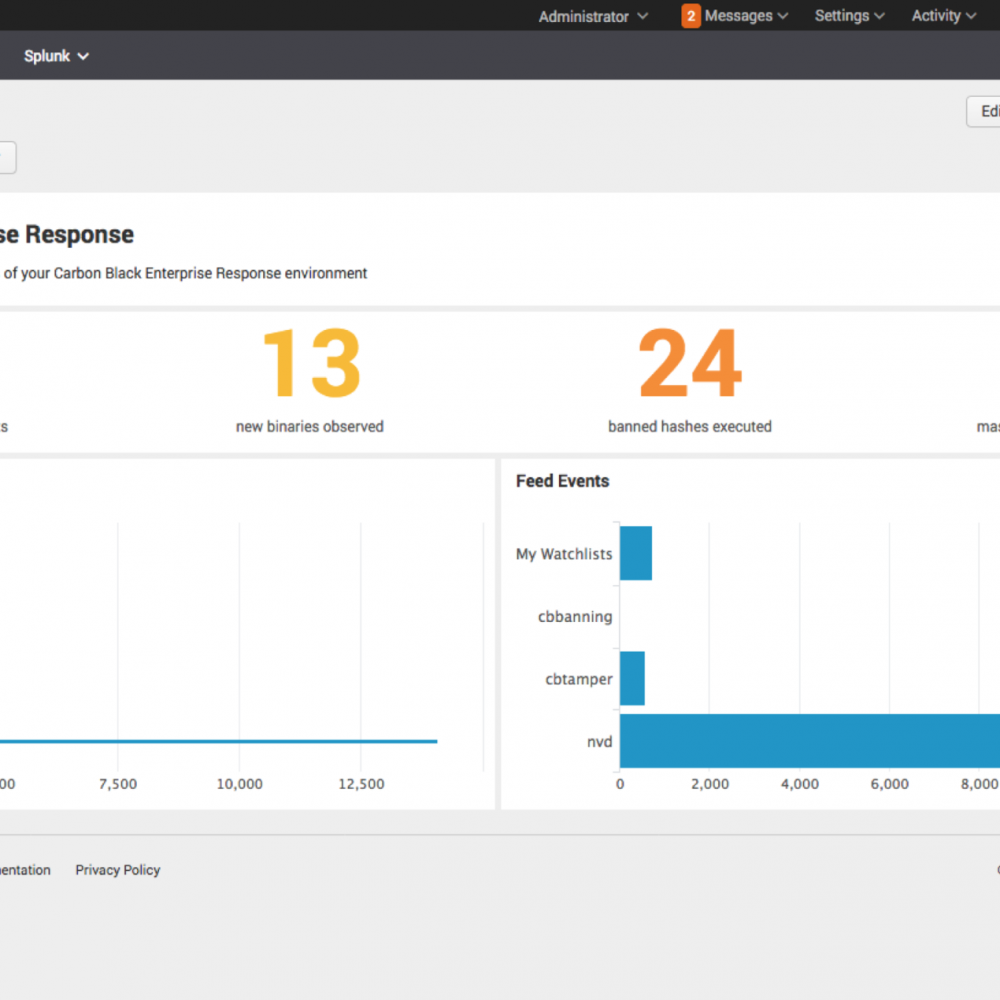The image size is (1000, 1000).
Task: Click the 24 banned hashes value
Action: (x=690, y=365)
